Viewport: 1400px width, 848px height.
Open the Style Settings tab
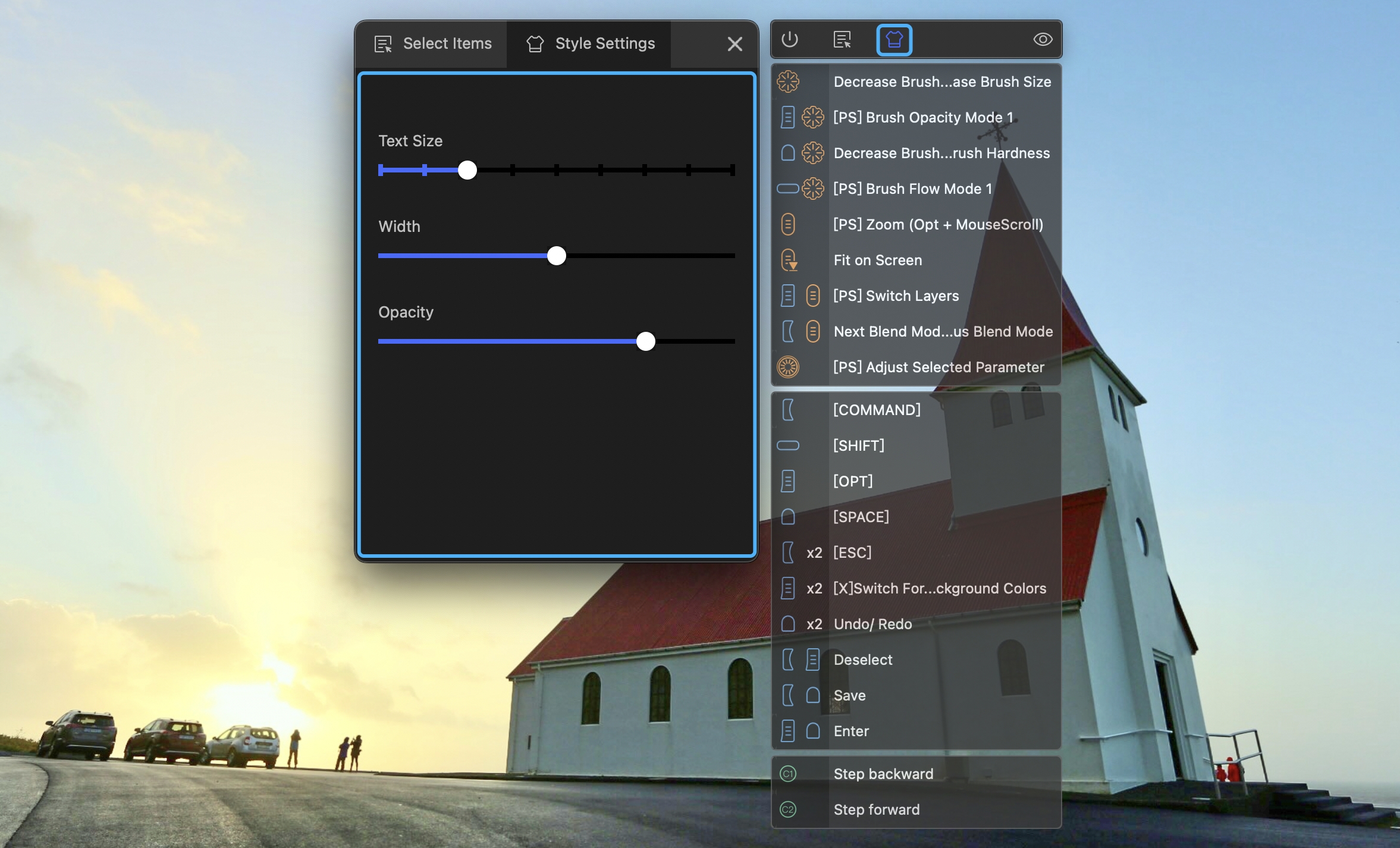coord(589,43)
